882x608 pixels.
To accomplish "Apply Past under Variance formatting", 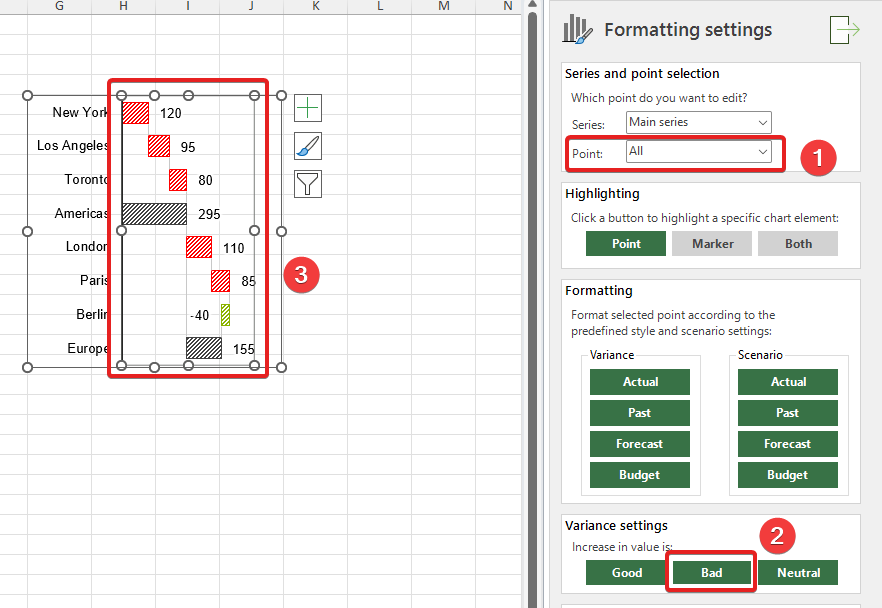I will tap(640, 413).
